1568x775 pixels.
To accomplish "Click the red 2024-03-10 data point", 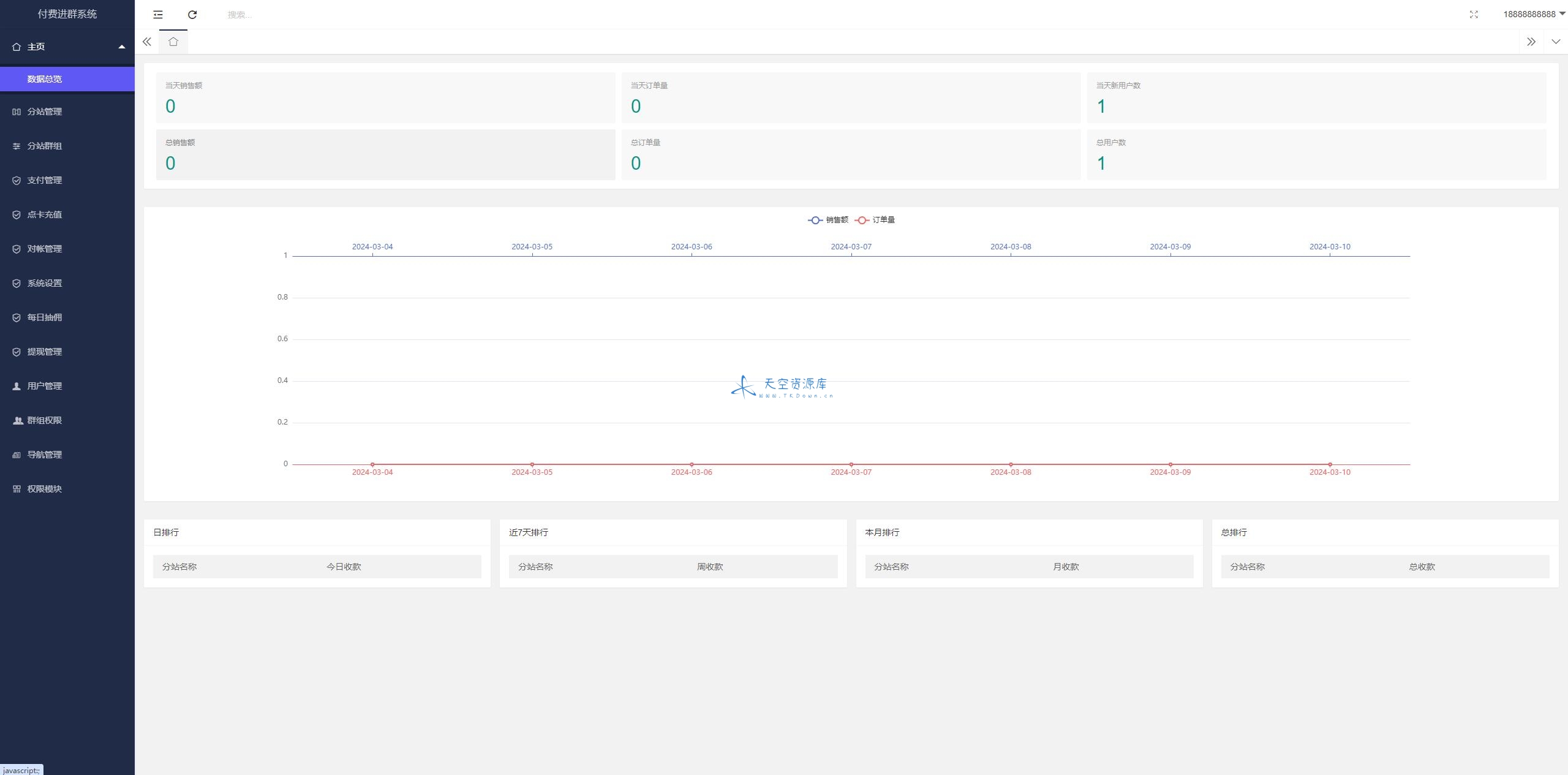I will tap(1330, 464).
